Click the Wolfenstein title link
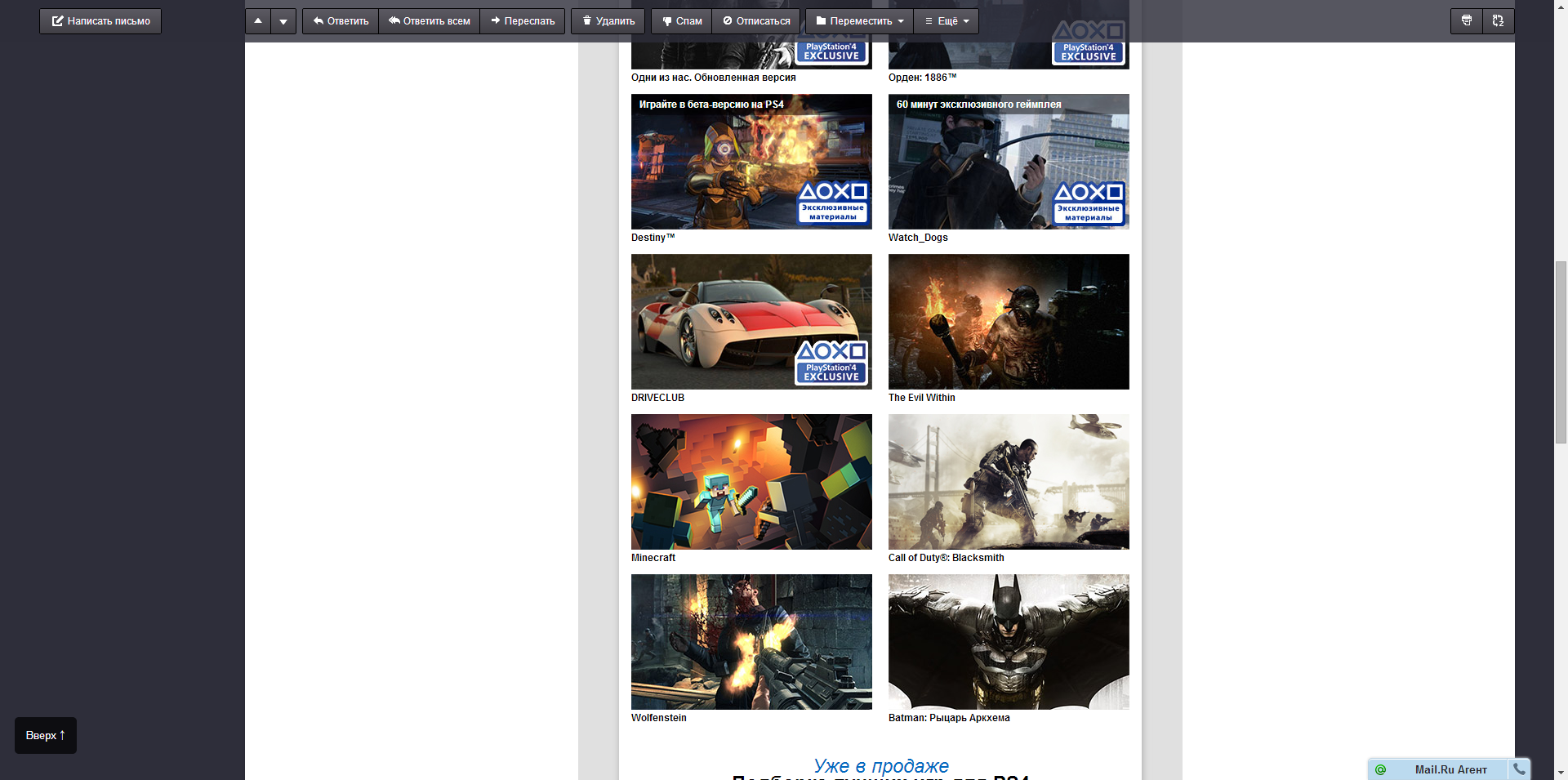1568x780 pixels. pyautogui.click(x=658, y=718)
